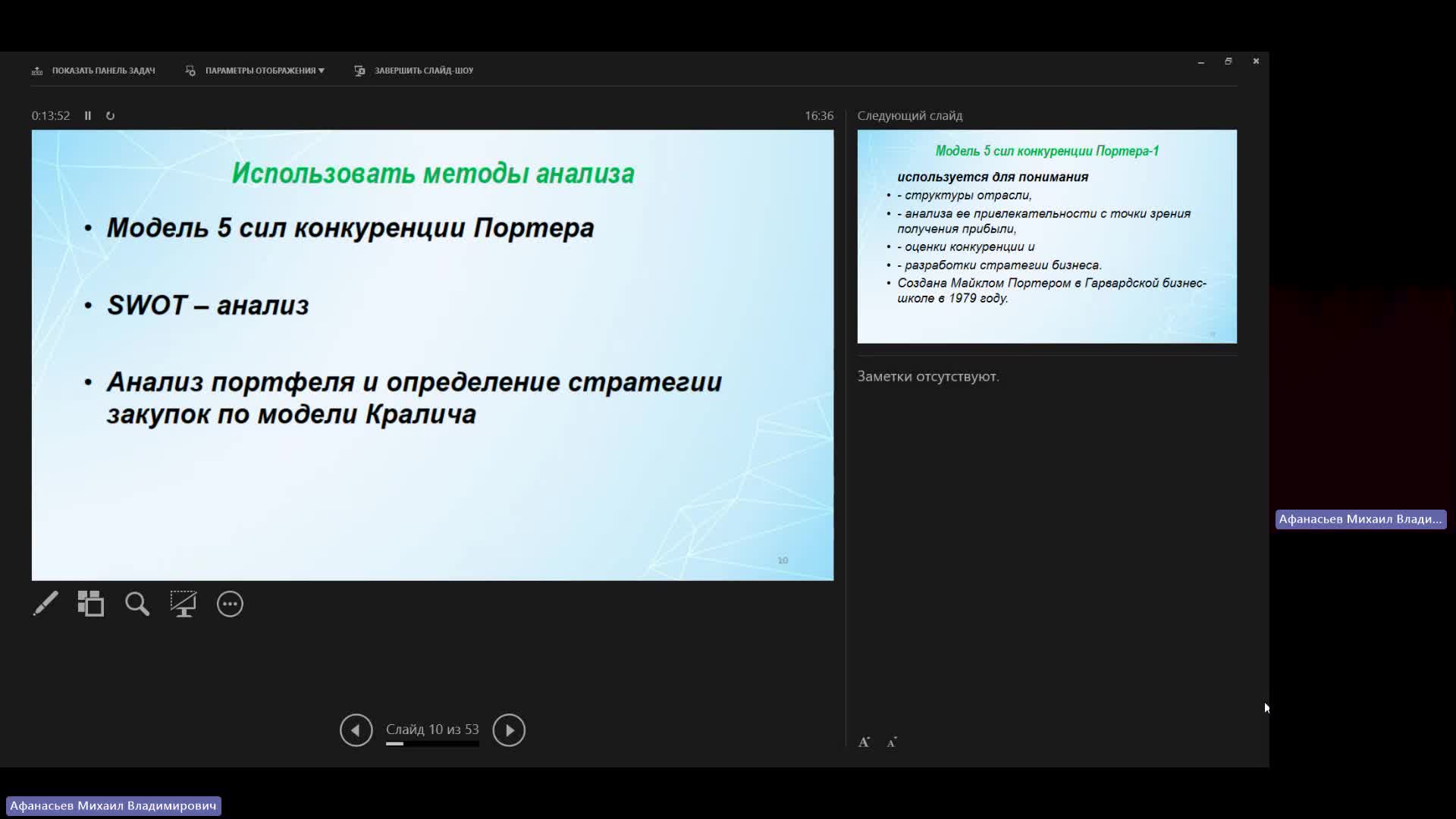Click the Афанасьев Михаил participant name tag on right

[x=1360, y=519]
